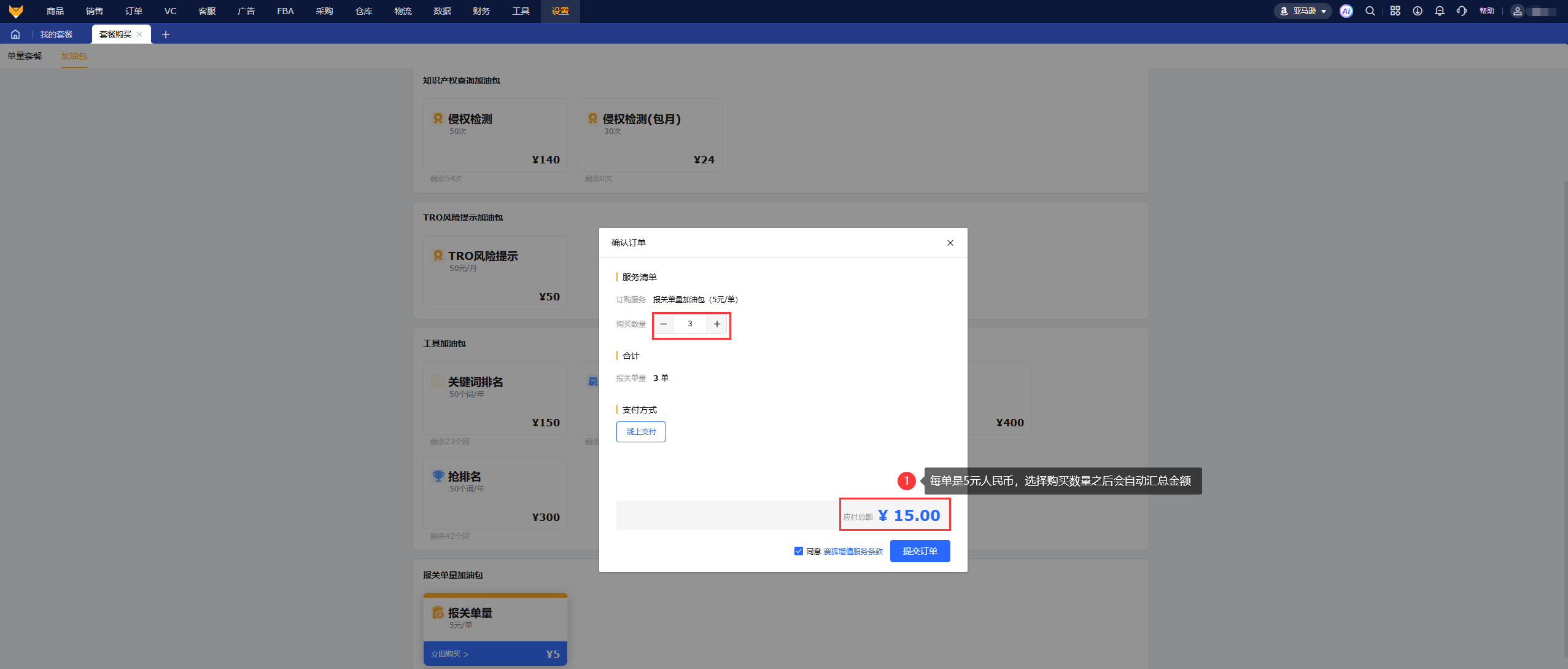
Task: Uncheck the agree to service terms checkbox
Action: (798, 551)
